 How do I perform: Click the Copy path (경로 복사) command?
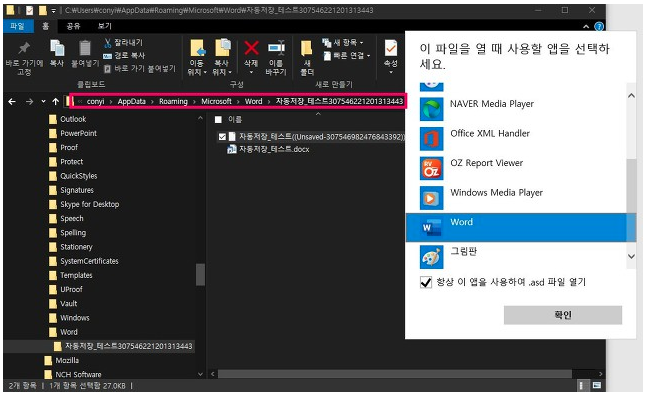(x=124, y=55)
